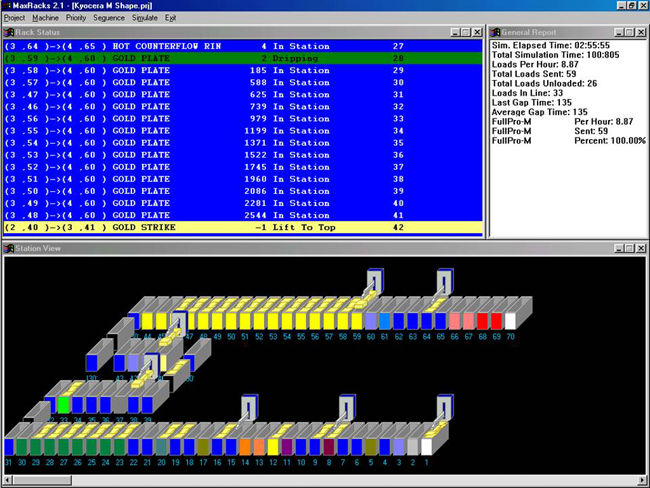Open the Project menu
650x488 pixels.
[15, 18]
